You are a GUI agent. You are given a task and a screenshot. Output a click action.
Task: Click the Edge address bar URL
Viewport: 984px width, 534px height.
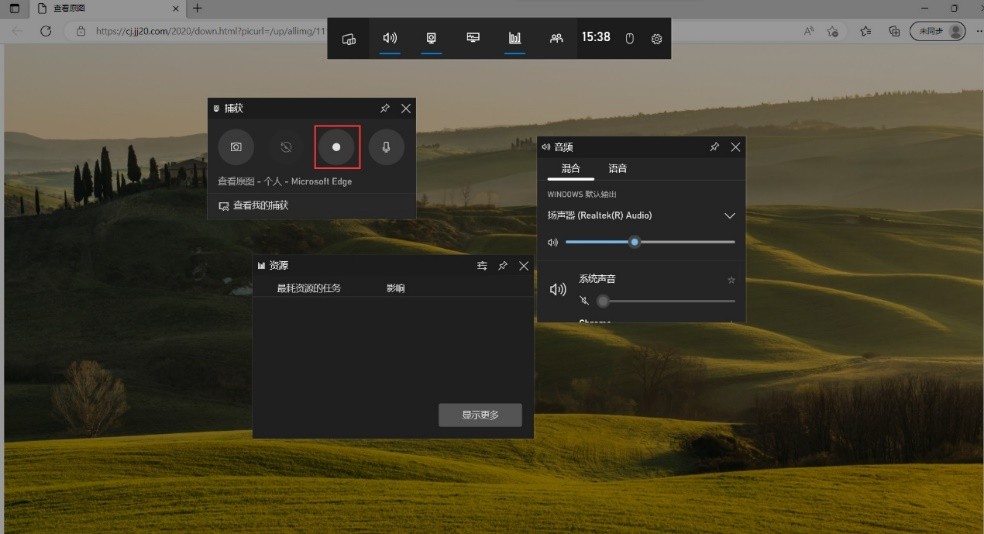pos(210,31)
